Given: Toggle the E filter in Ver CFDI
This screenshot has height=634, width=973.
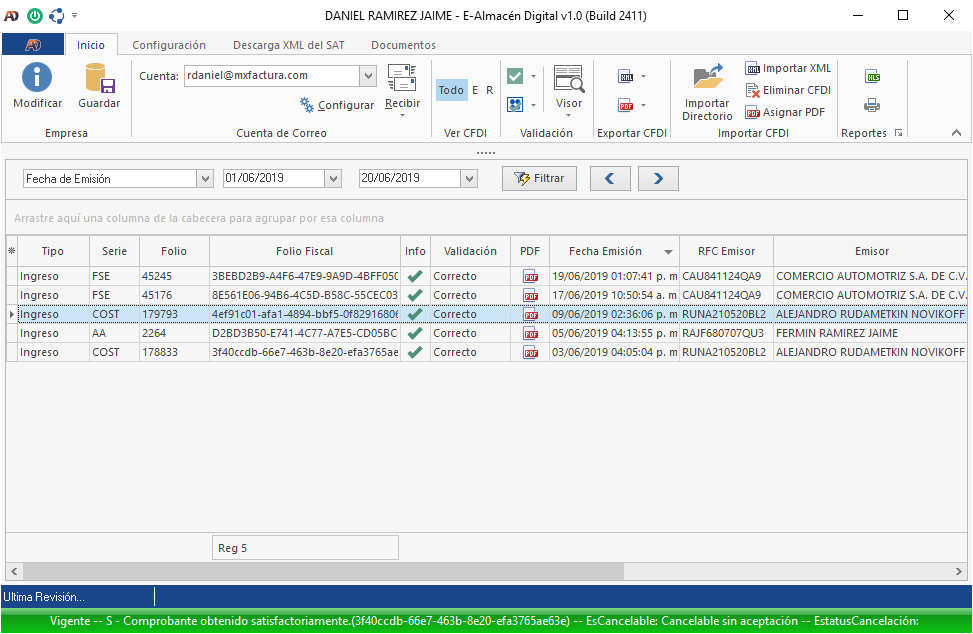Looking at the screenshot, I should pos(475,90).
